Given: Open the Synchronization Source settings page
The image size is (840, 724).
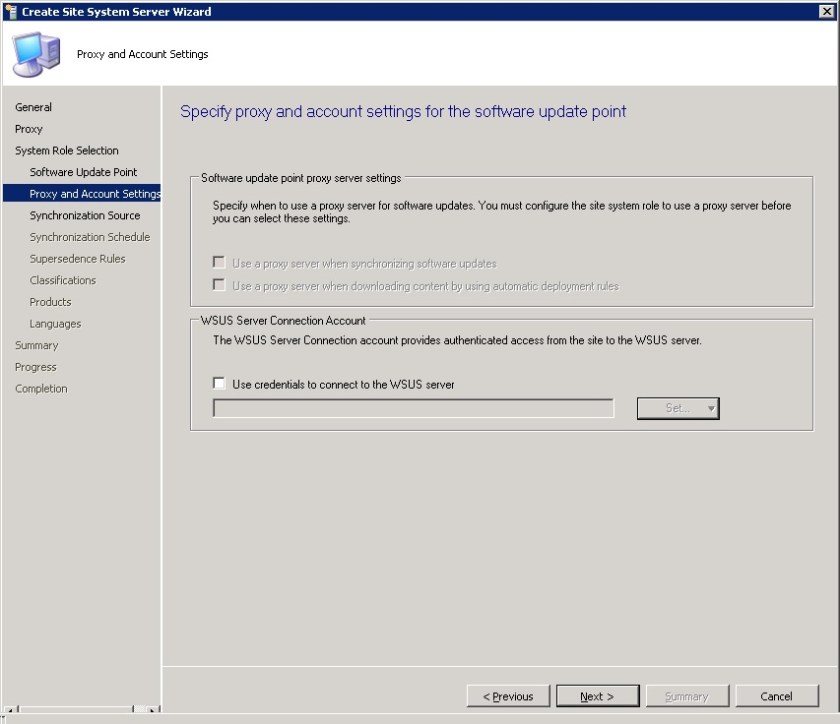Looking at the screenshot, I should click(x=85, y=215).
